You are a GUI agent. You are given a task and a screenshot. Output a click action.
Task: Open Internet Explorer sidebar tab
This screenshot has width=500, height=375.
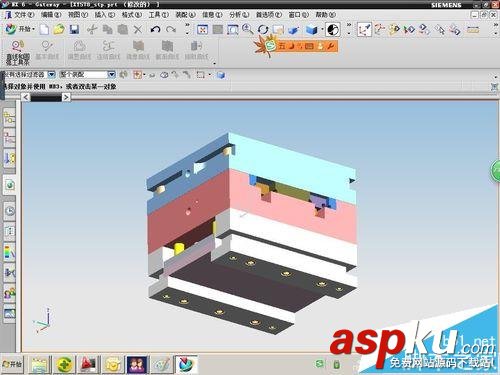pyautogui.click(x=10, y=185)
